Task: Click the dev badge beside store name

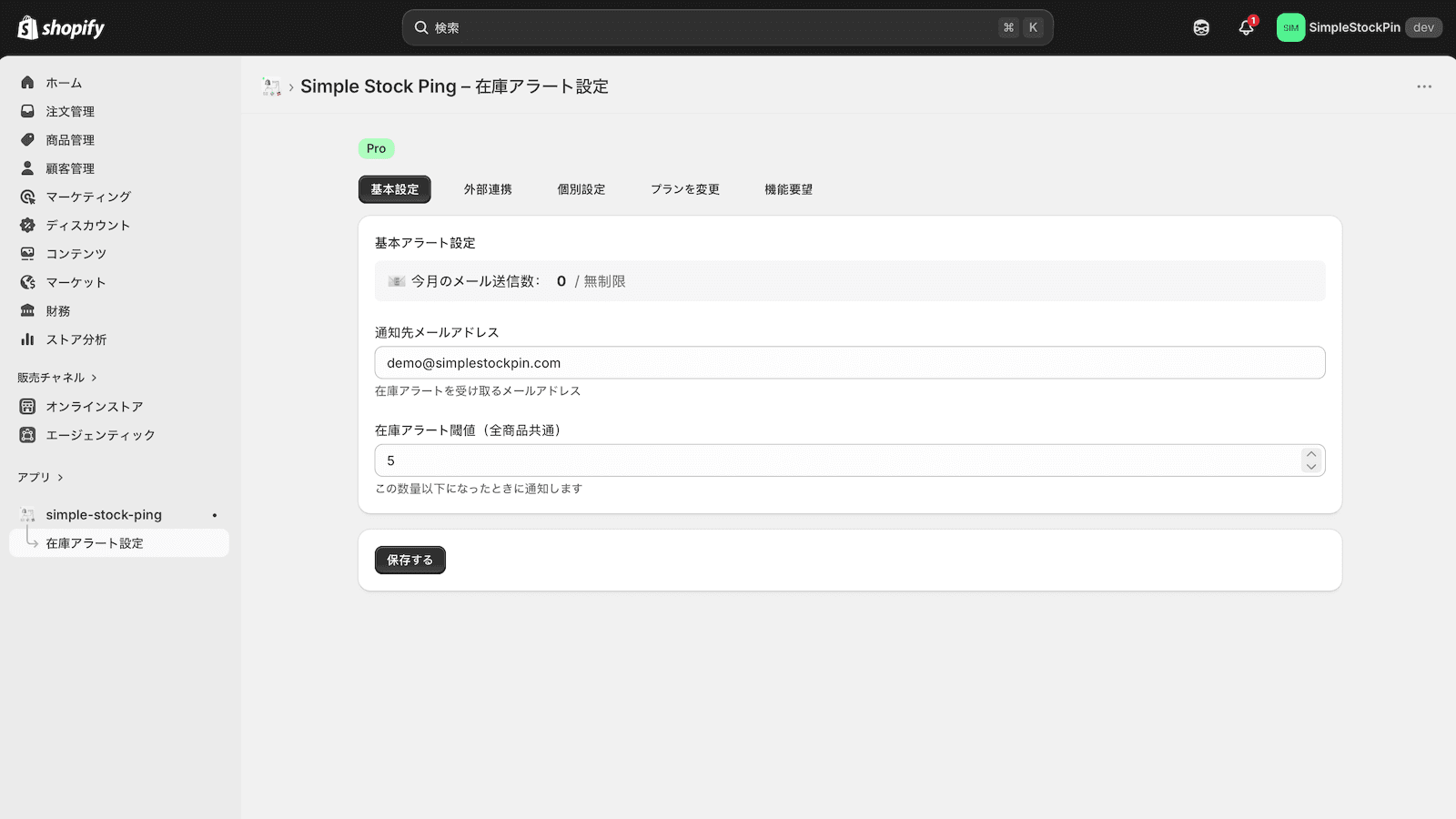Action: [1424, 27]
